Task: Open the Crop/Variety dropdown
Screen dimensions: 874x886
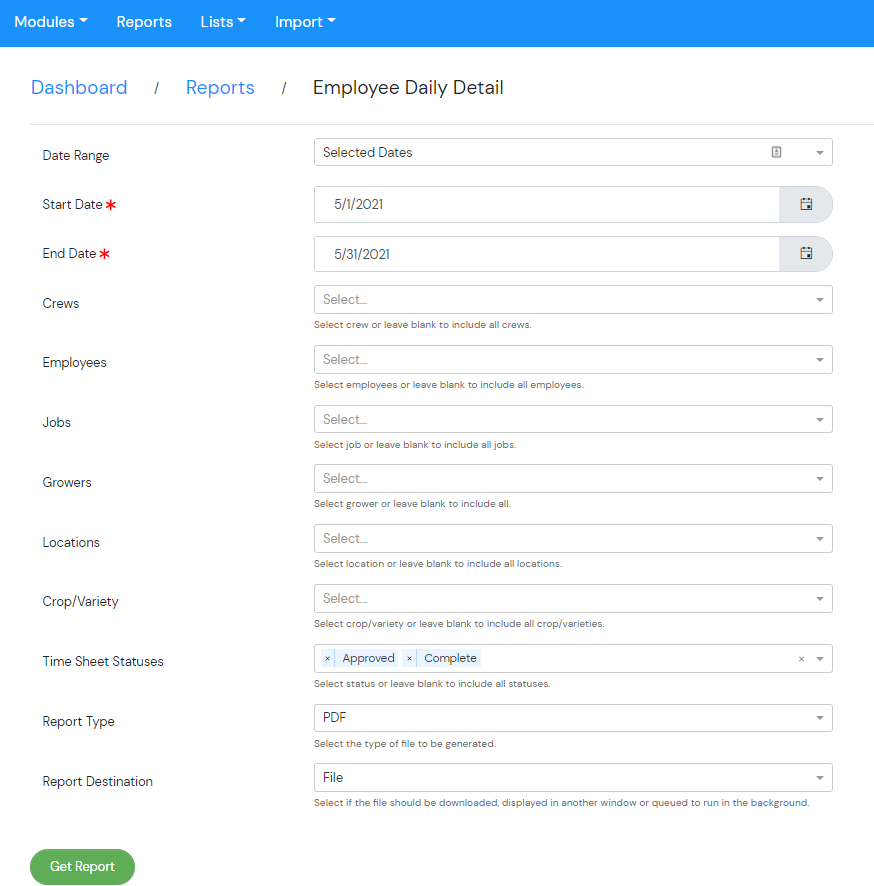Action: [573, 598]
